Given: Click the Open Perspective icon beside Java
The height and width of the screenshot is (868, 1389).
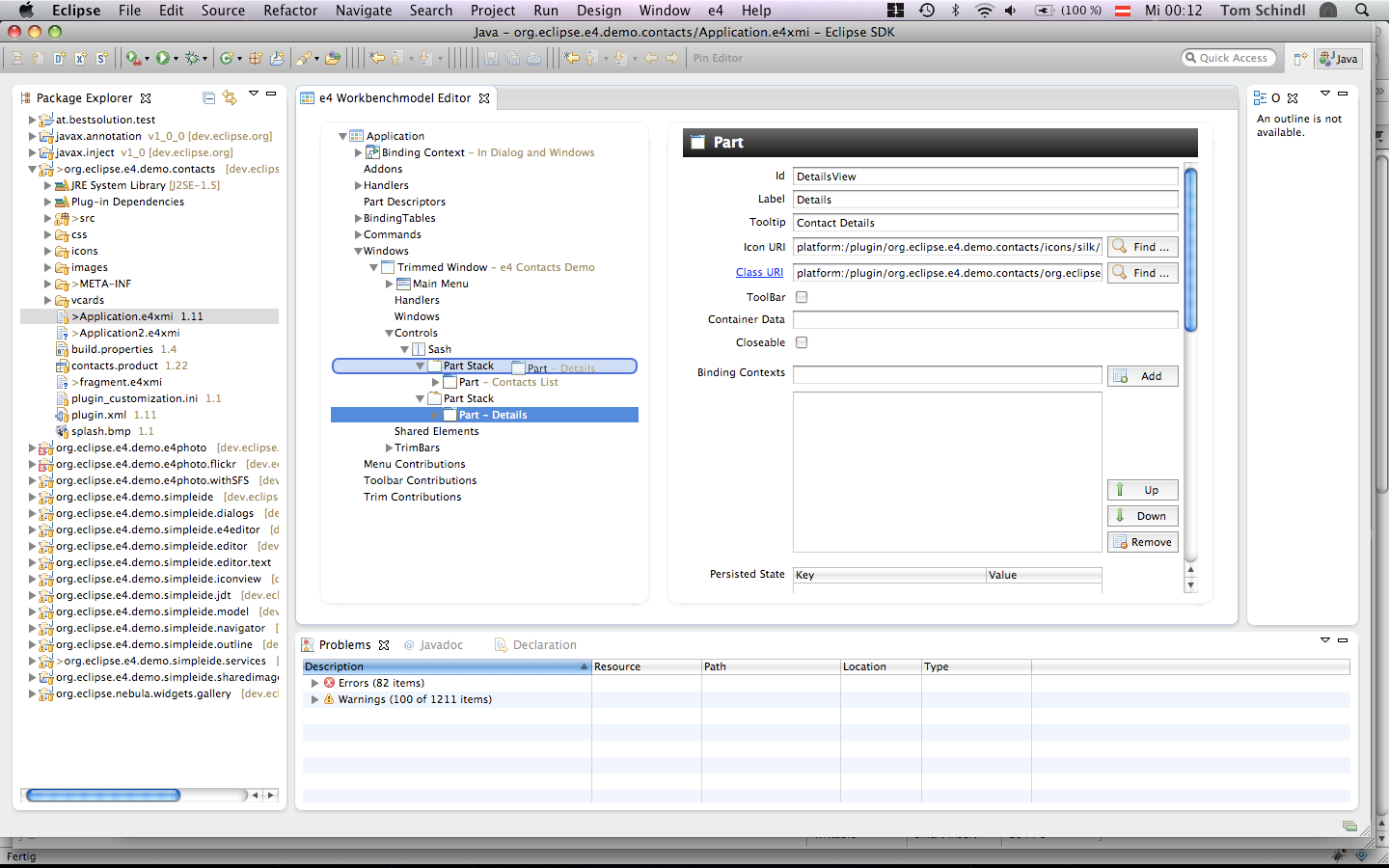Looking at the screenshot, I should (1300, 58).
